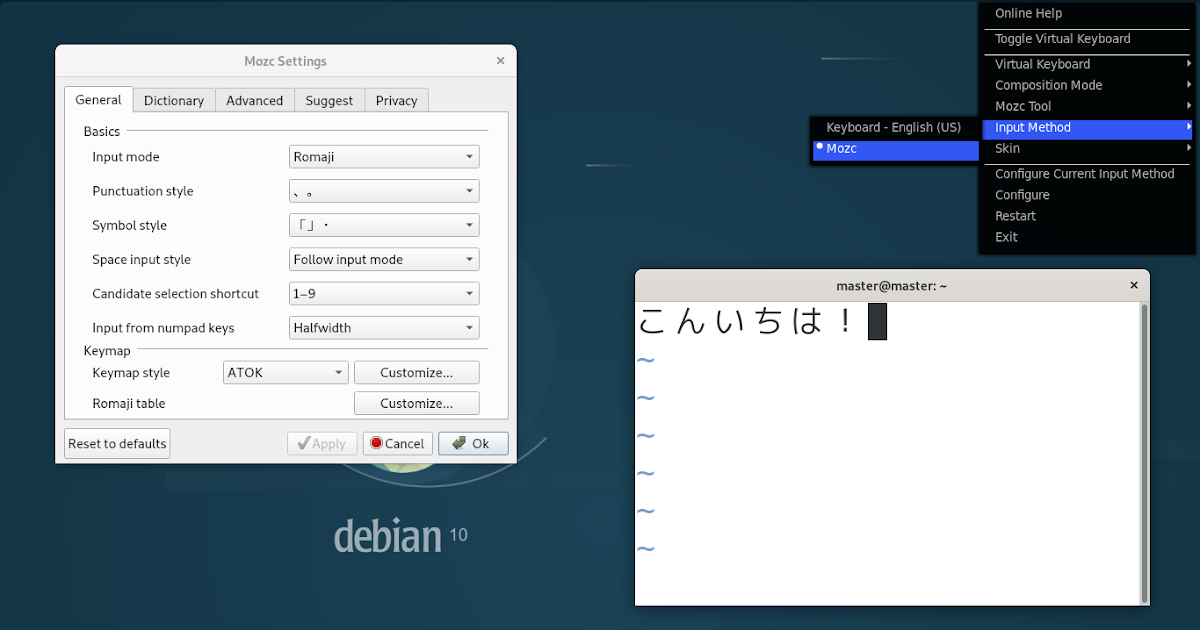Click the grayed Apply checkmark icon
This screenshot has height=630, width=1200.
[x=305, y=443]
